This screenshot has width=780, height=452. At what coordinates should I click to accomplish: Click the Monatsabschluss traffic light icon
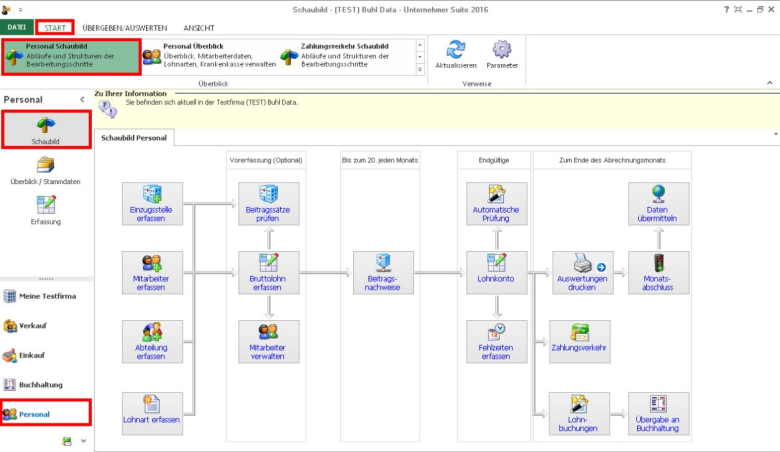click(x=658, y=272)
